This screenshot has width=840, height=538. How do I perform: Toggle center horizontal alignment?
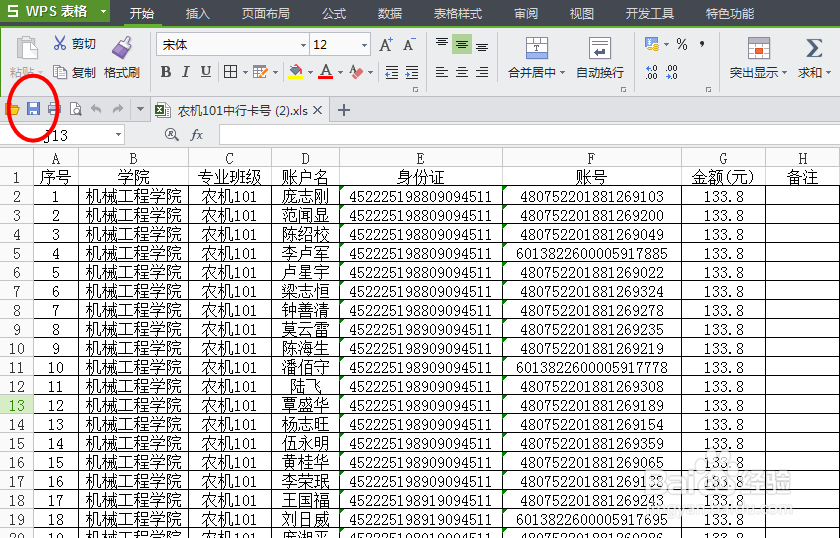tap(462, 72)
